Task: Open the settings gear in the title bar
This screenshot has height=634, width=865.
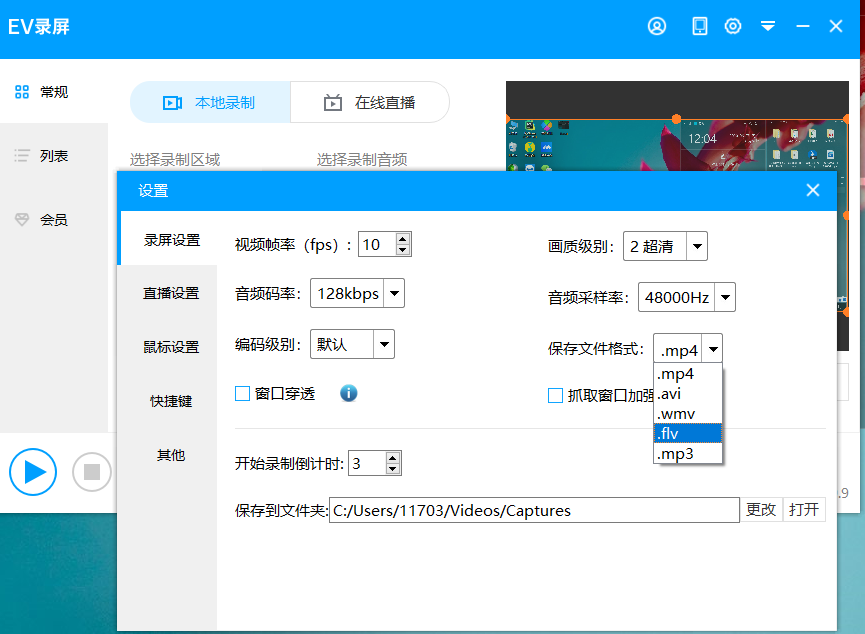Action: (x=733, y=26)
